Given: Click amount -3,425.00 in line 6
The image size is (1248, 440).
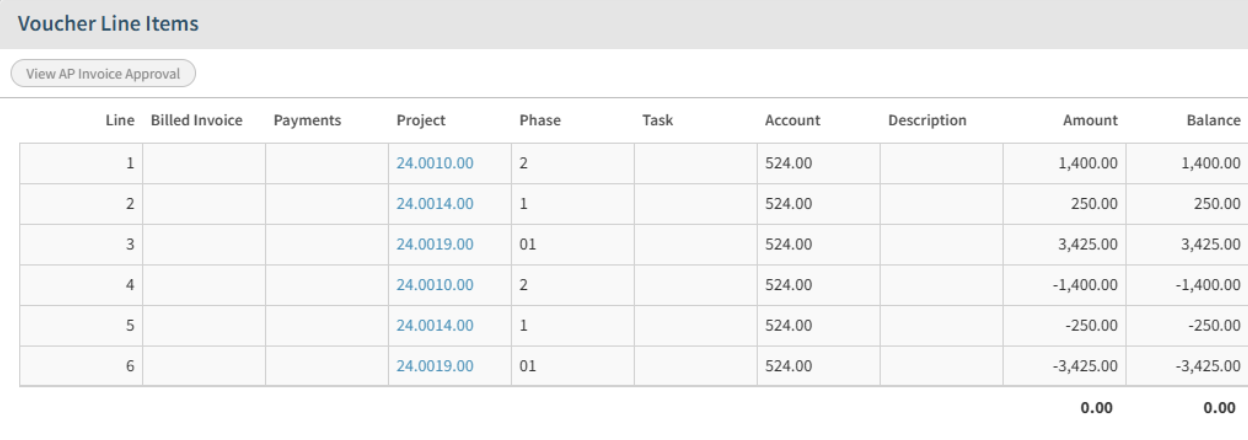Looking at the screenshot, I should (x=1086, y=365).
